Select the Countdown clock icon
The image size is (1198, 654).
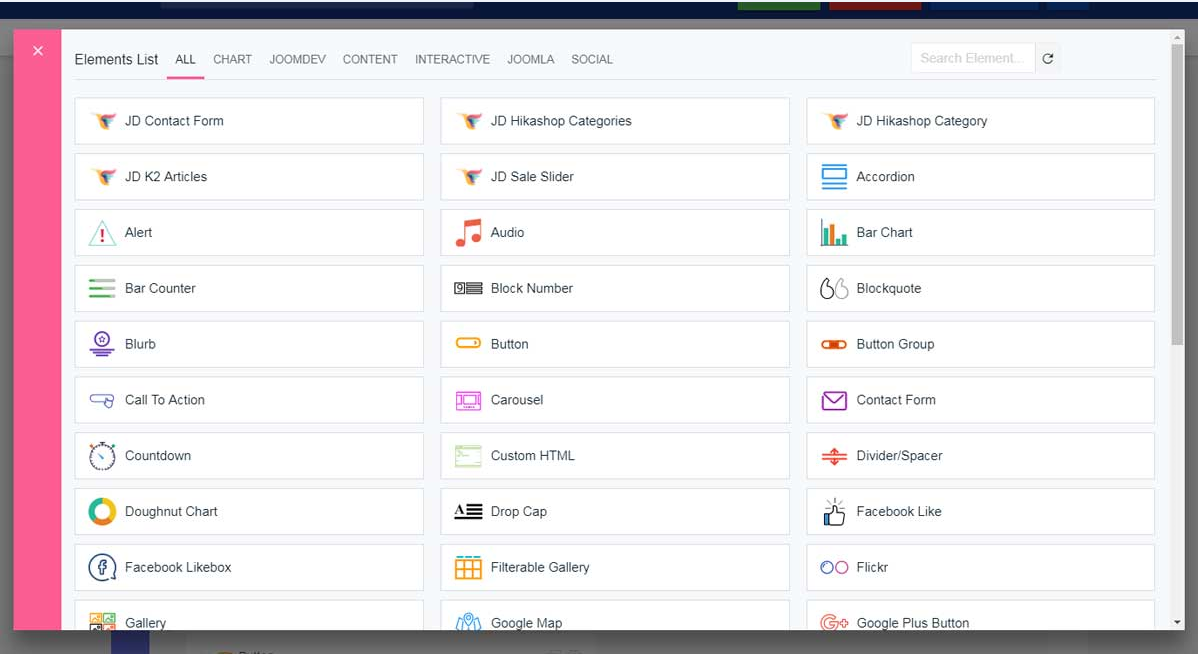tap(102, 455)
